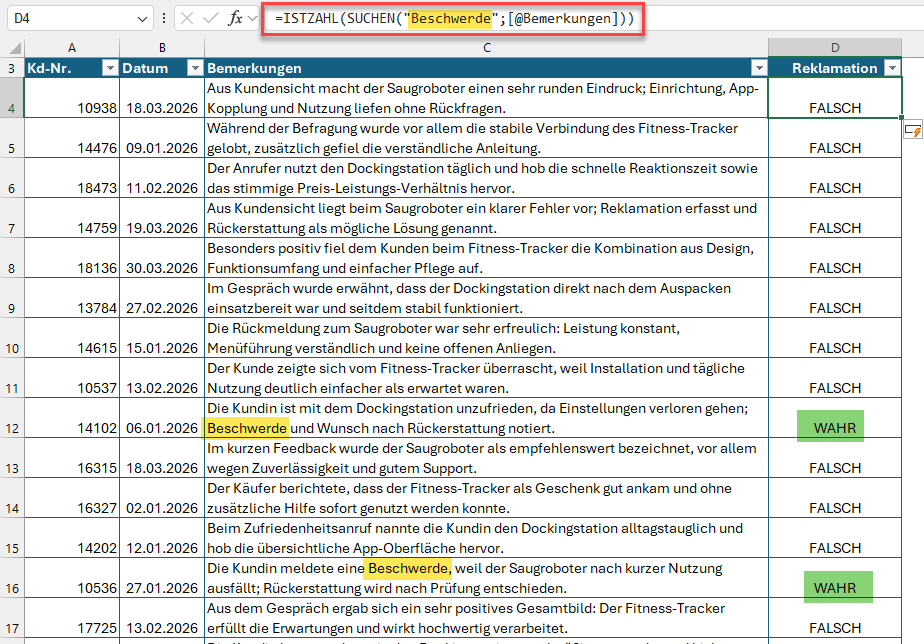Screen dimensions: 924x644
Task: Select date cell 09.01.2026
Action: (162, 138)
